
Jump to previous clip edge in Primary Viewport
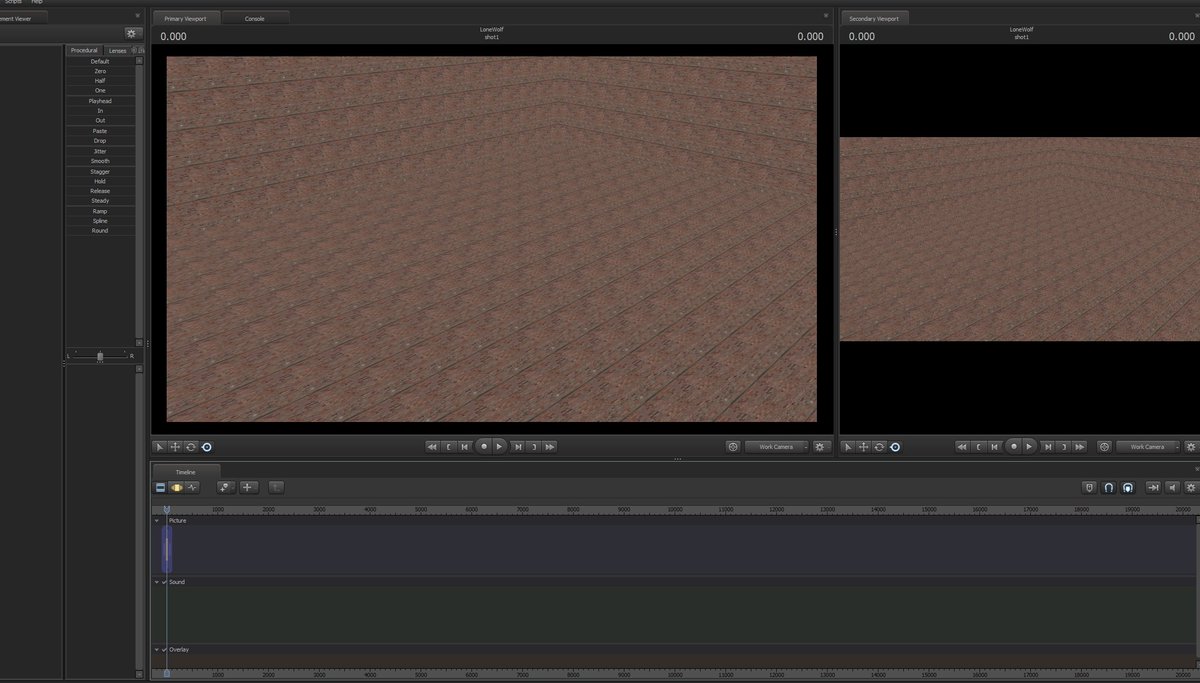click(x=449, y=447)
